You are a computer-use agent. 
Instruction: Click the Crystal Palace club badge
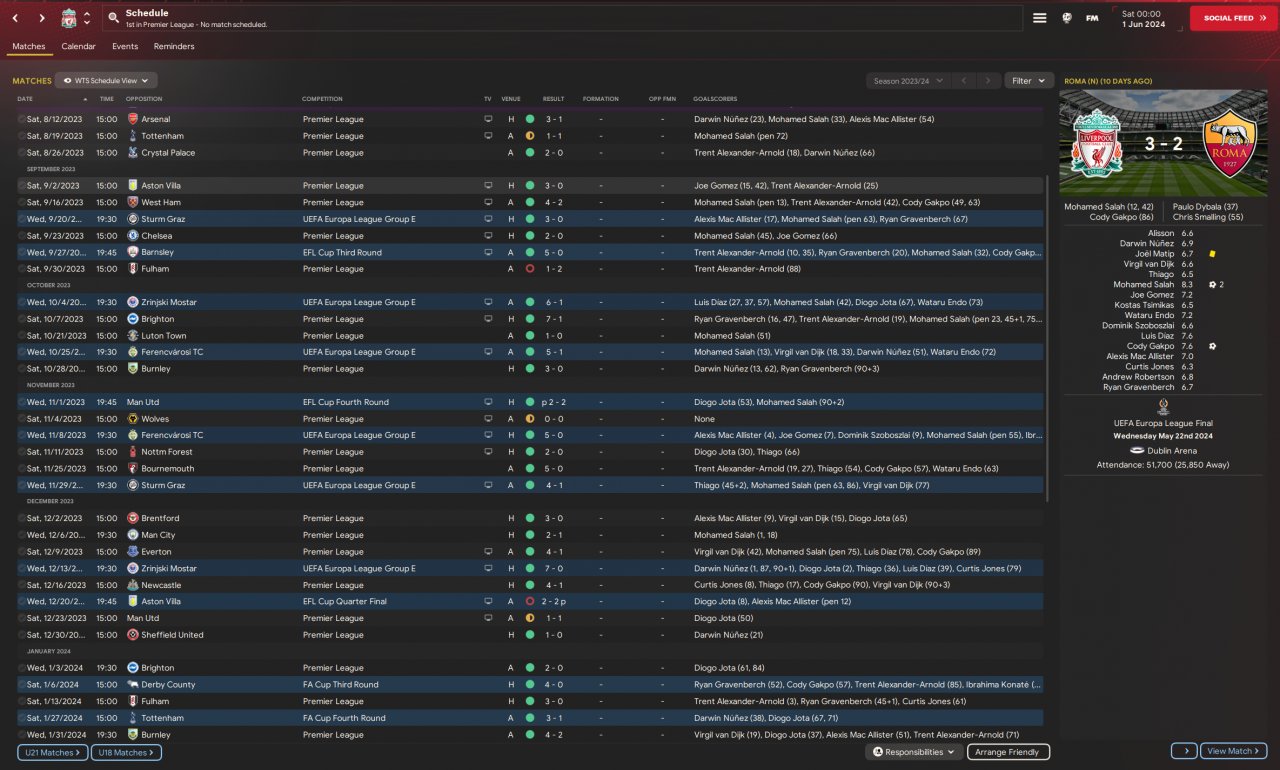133,153
